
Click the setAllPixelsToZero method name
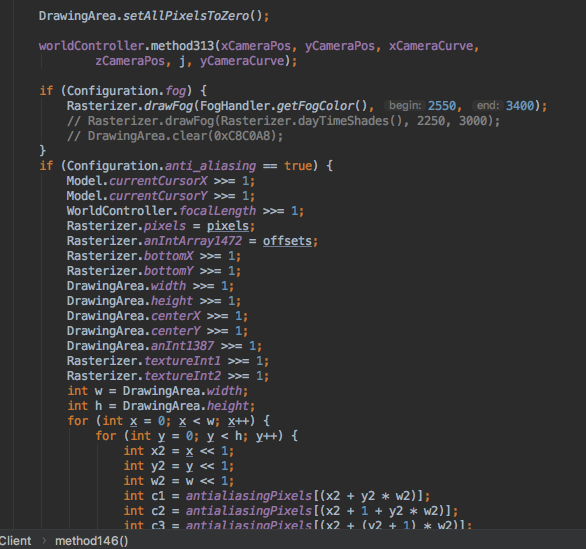pos(186,16)
